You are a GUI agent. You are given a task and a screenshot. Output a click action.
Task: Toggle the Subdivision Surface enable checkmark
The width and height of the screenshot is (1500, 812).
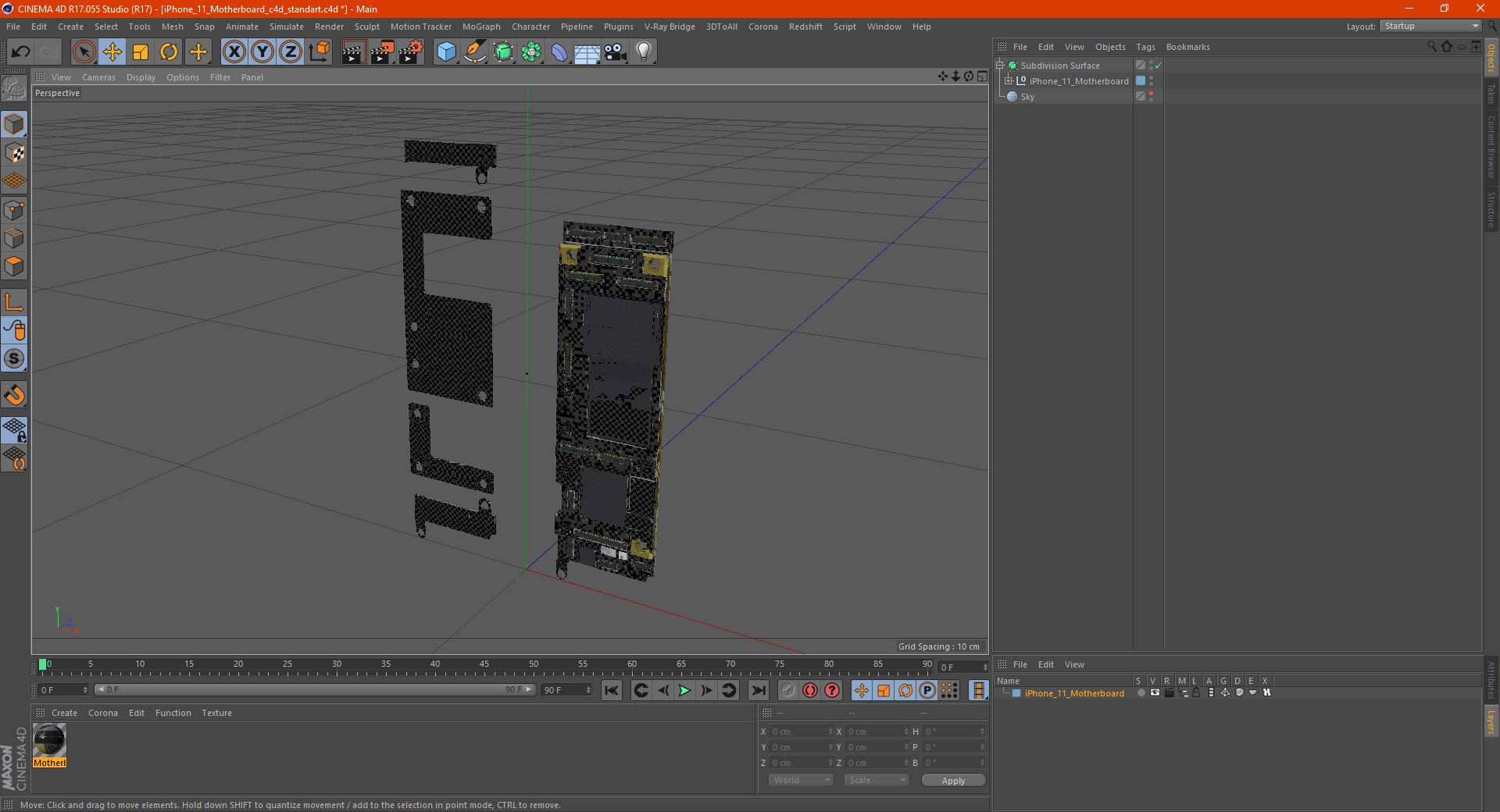[x=1158, y=66]
